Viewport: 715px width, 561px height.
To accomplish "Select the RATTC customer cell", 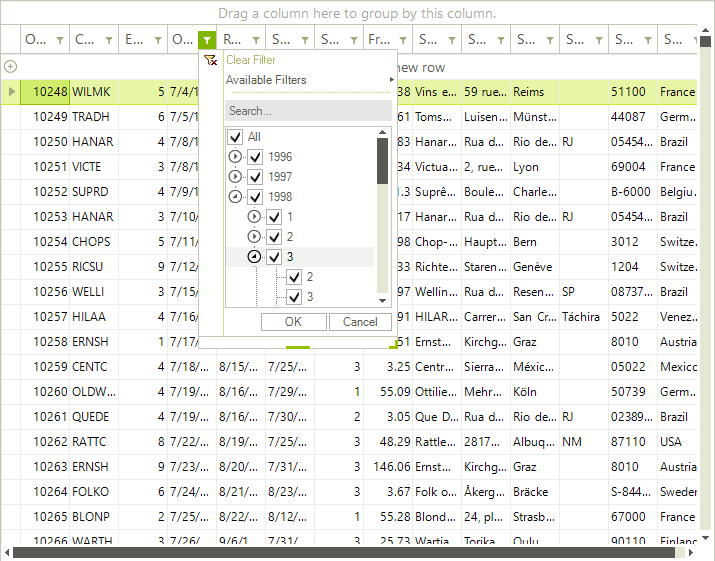I will (x=94, y=442).
